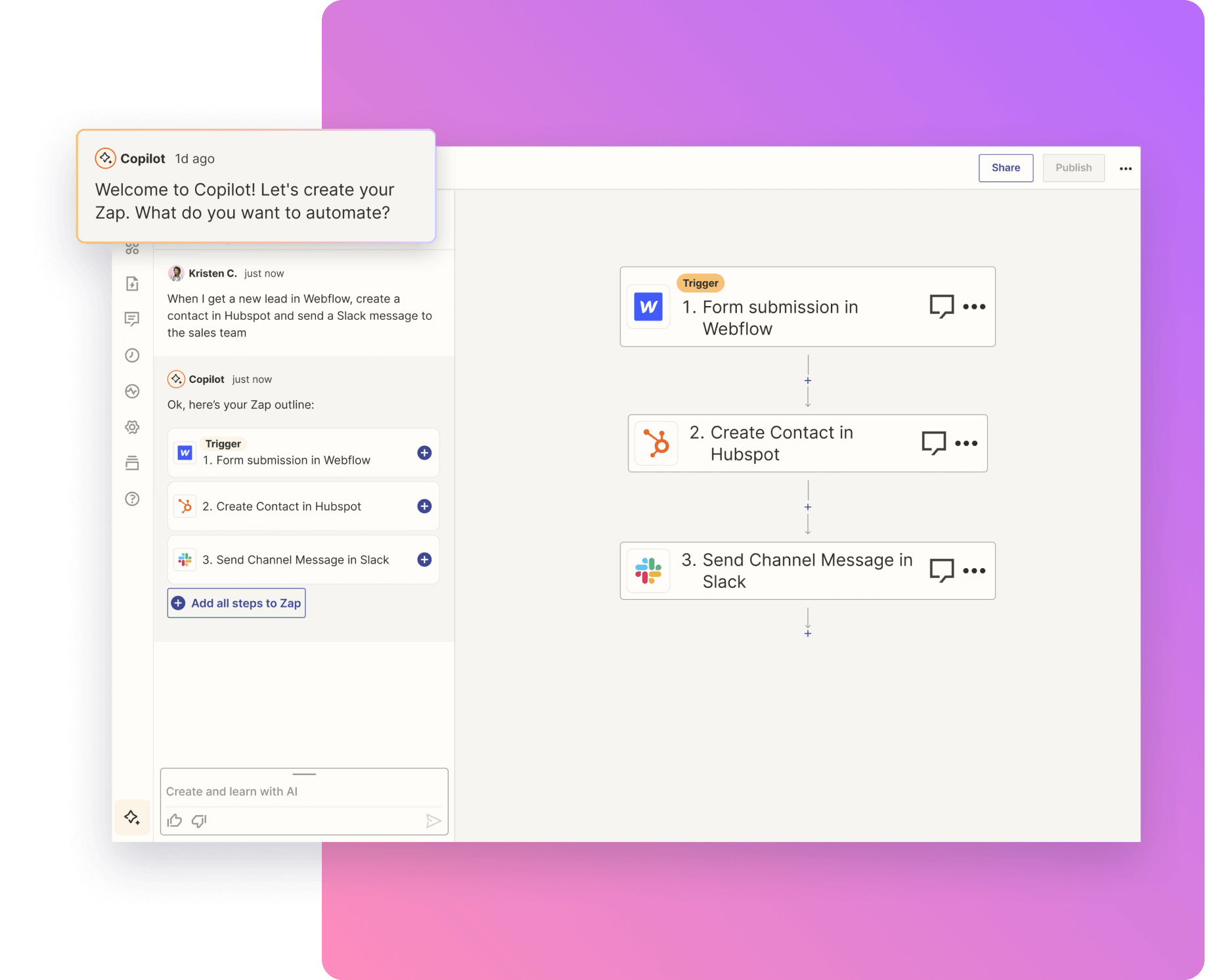This screenshot has height=980, width=1223.
Task: Insert a step between Webflow and Hubspot
Action: click(808, 381)
